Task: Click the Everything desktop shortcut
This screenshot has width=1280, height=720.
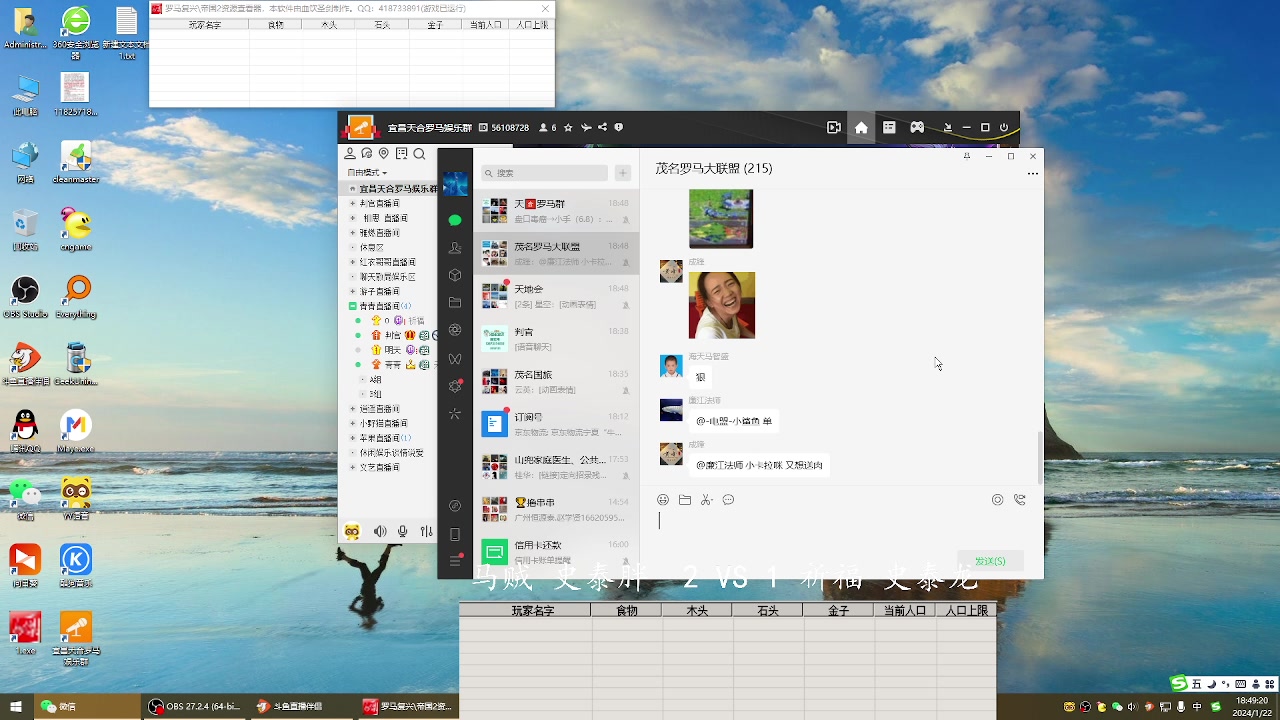Action: click(x=76, y=297)
